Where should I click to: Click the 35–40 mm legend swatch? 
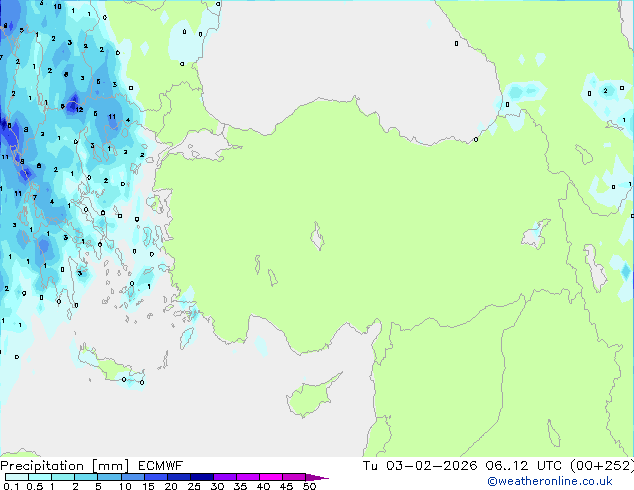[x=247, y=477]
